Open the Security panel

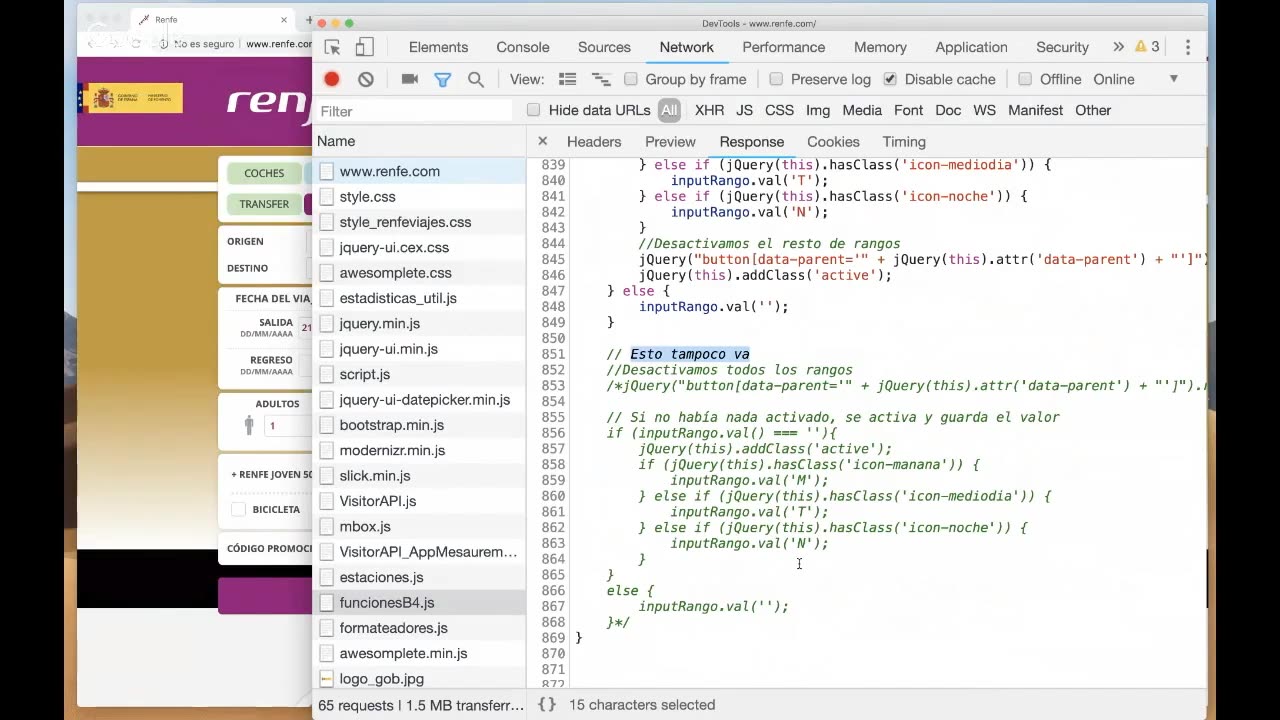pos(1062,47)
